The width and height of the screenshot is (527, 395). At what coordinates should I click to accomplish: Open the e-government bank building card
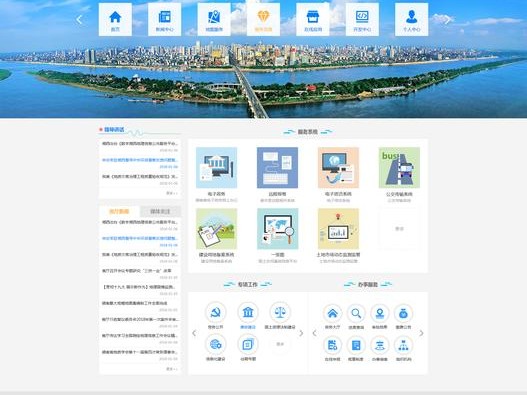point(216,167)
